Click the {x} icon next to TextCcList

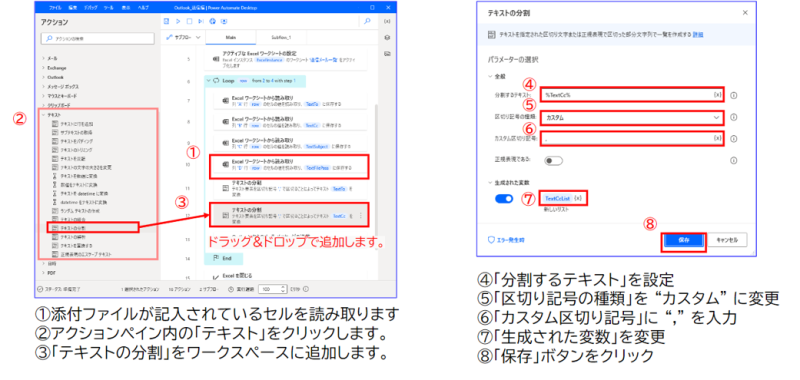tap(578, 198)
